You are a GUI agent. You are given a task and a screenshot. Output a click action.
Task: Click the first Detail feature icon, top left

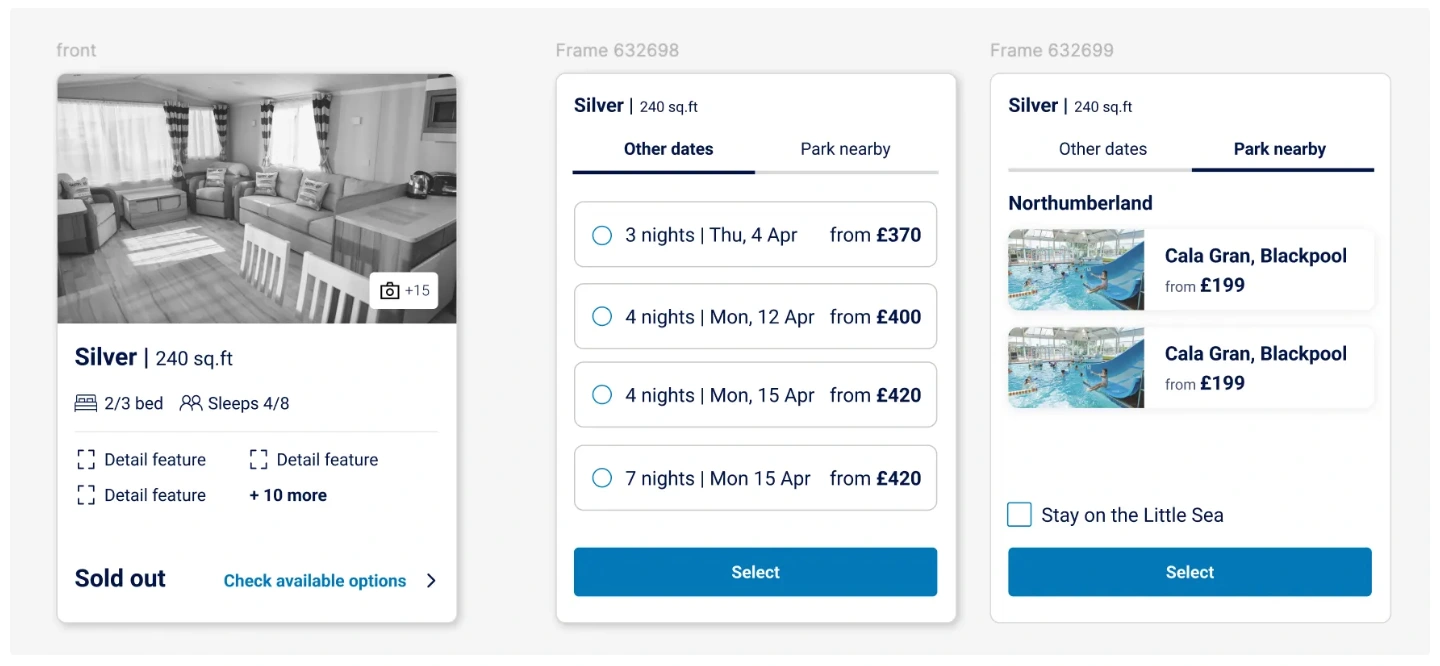click(86, 460)
